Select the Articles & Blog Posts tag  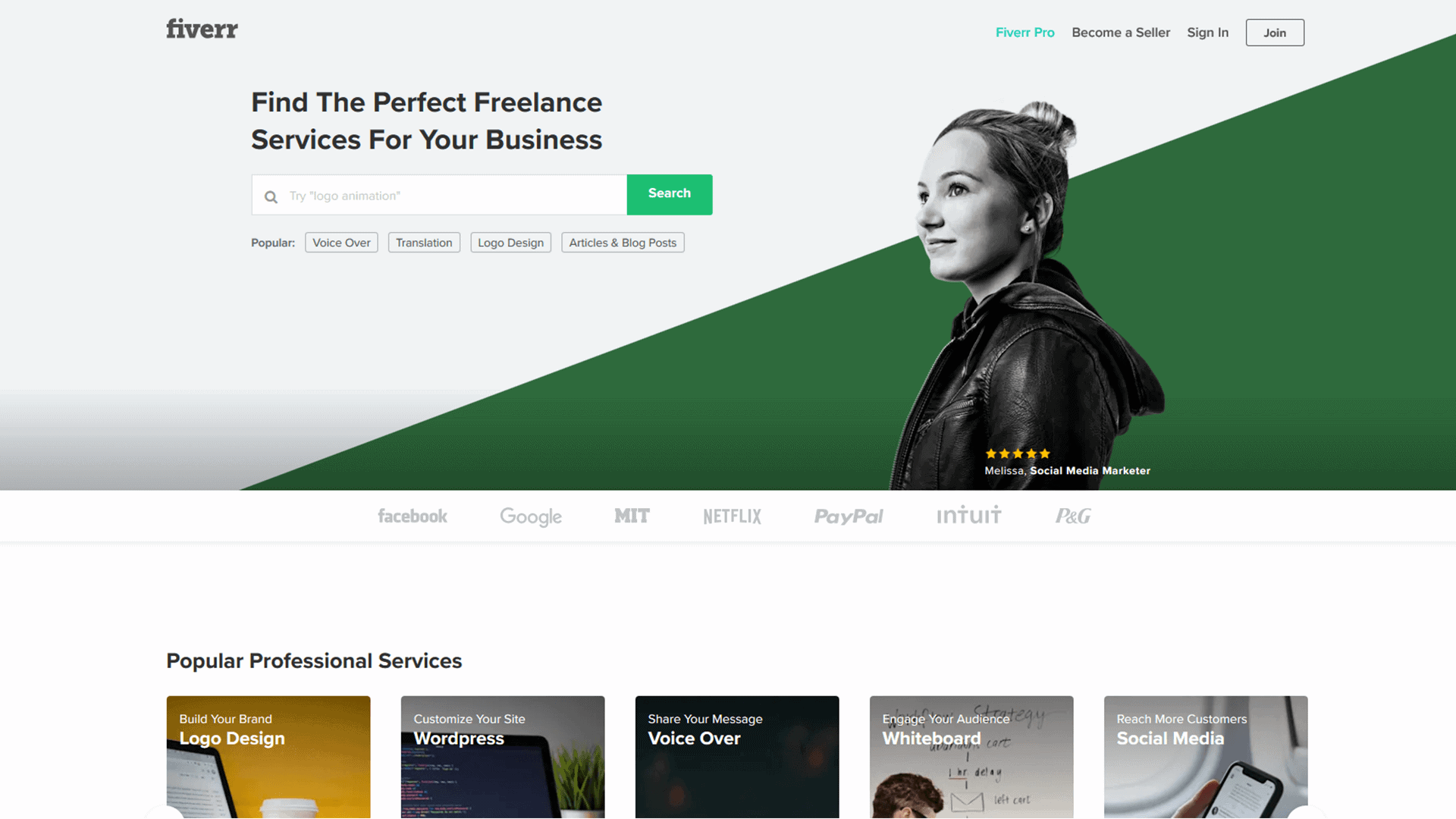click(623, 243)
